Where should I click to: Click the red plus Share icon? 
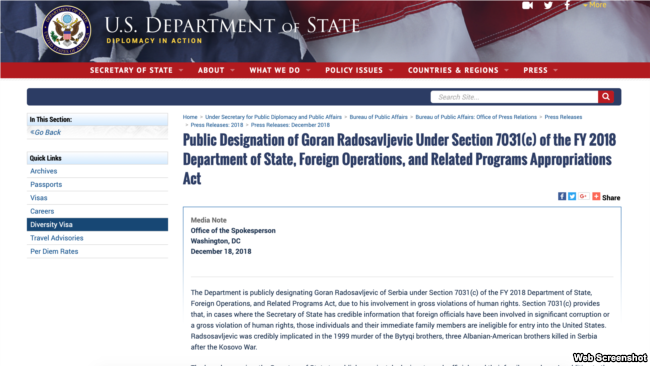pyautogui.click(x=596, y=196)
